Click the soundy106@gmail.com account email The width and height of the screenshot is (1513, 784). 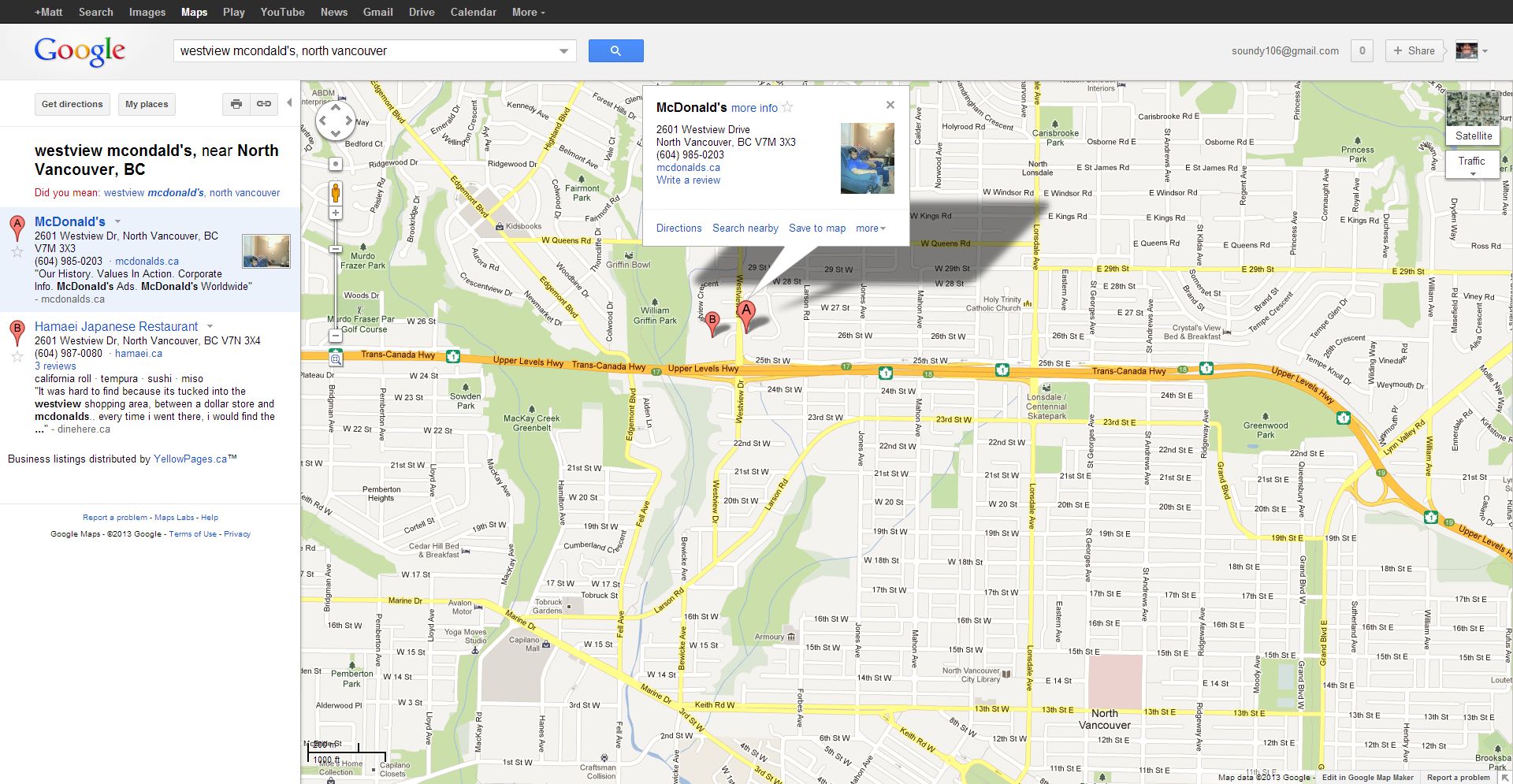point(1285,51)
